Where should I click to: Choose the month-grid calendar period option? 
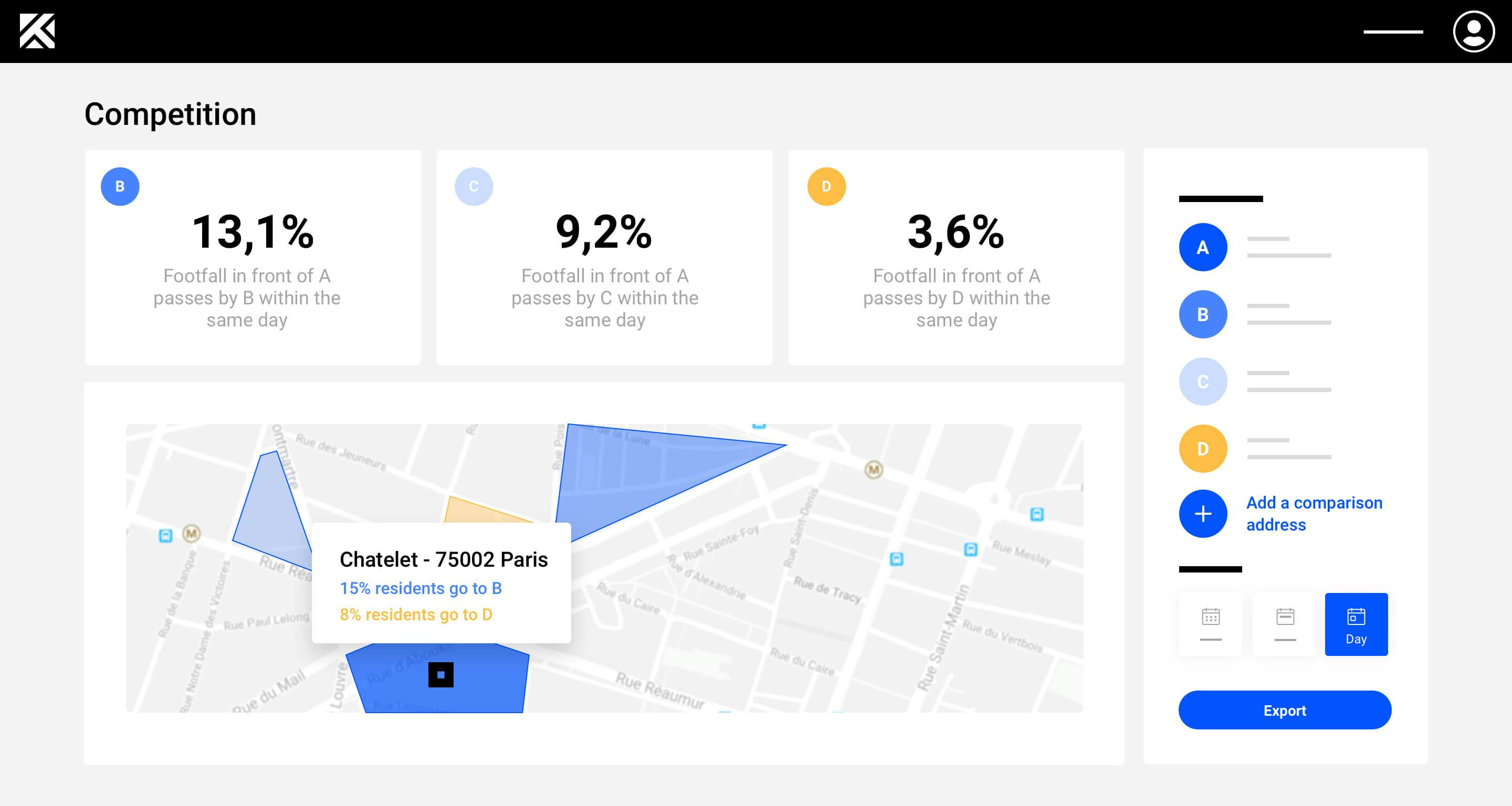(1210, 624)
